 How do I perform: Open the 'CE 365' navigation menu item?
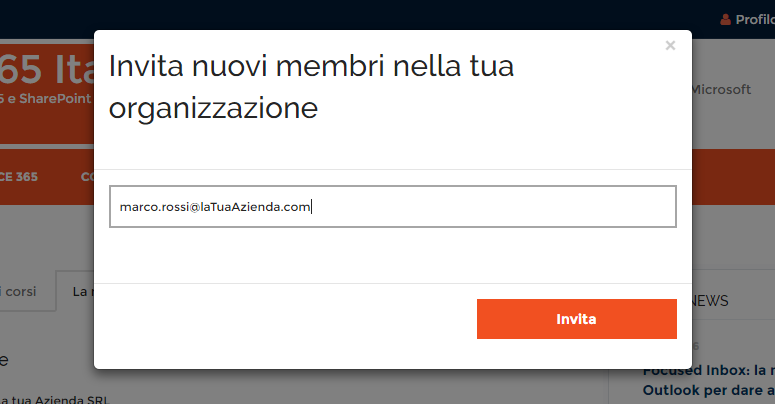tap(19, 177)
